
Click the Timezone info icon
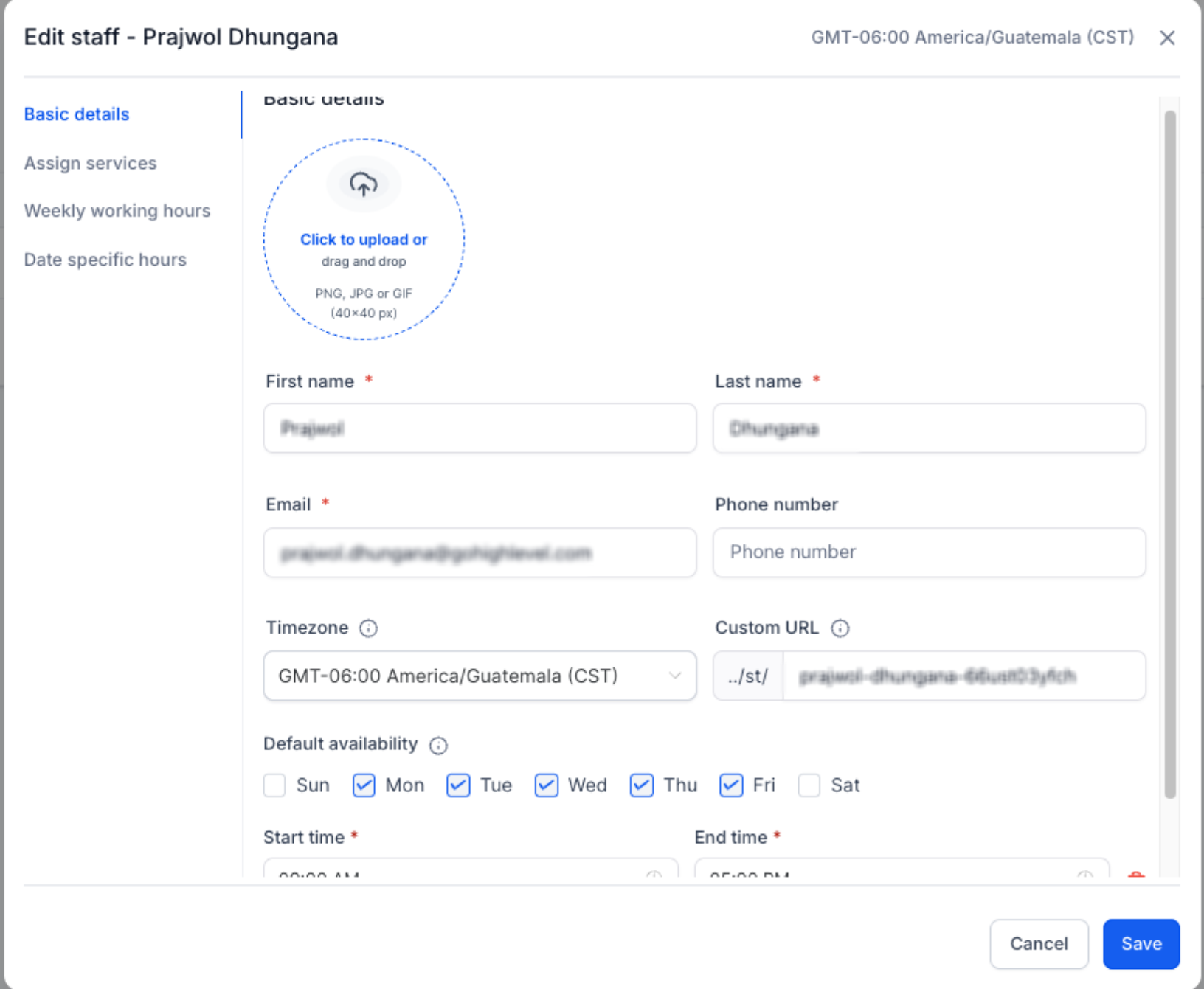point(368,628)
